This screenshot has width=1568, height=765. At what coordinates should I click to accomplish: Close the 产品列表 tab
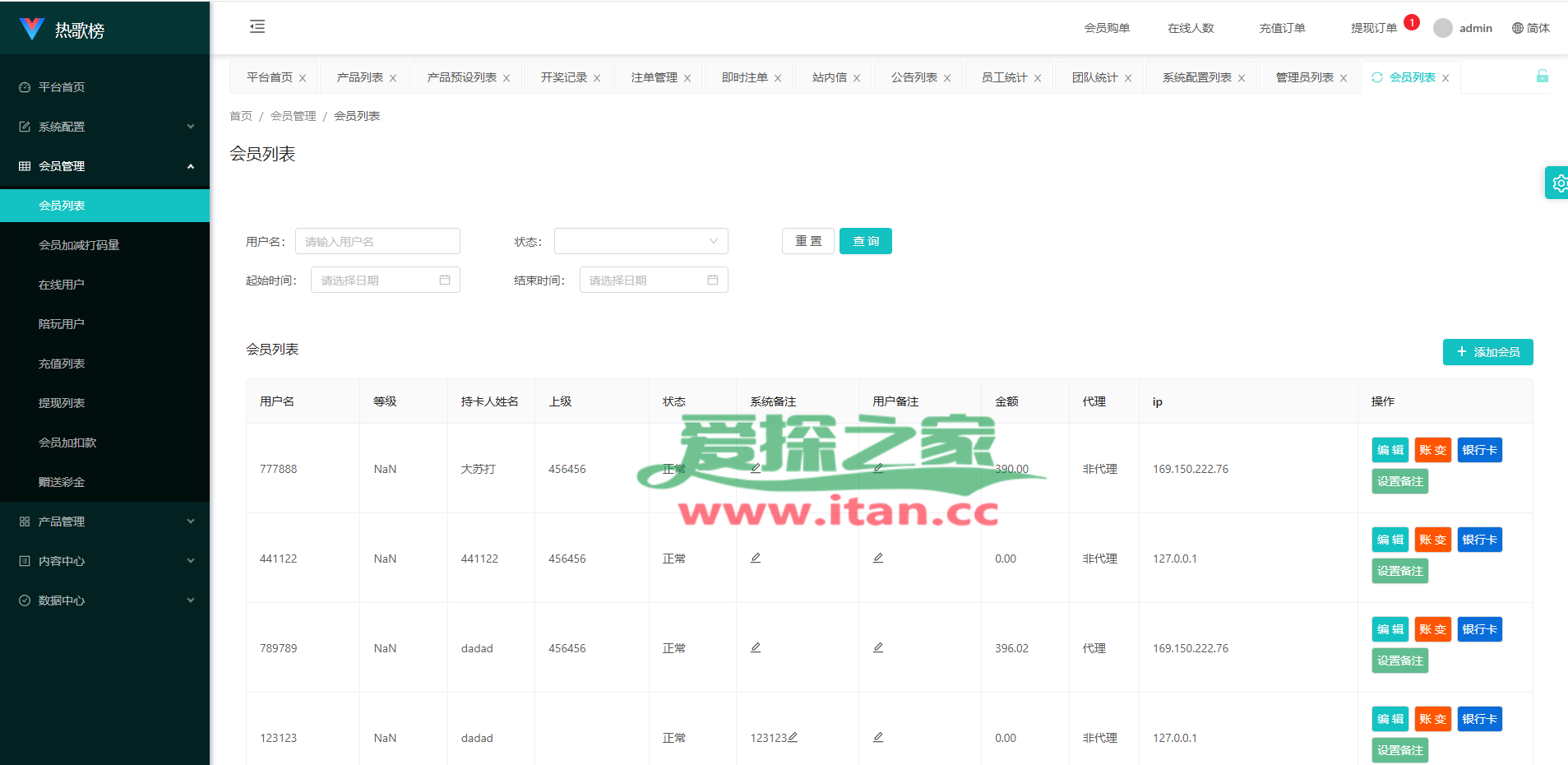pos(393,78)
